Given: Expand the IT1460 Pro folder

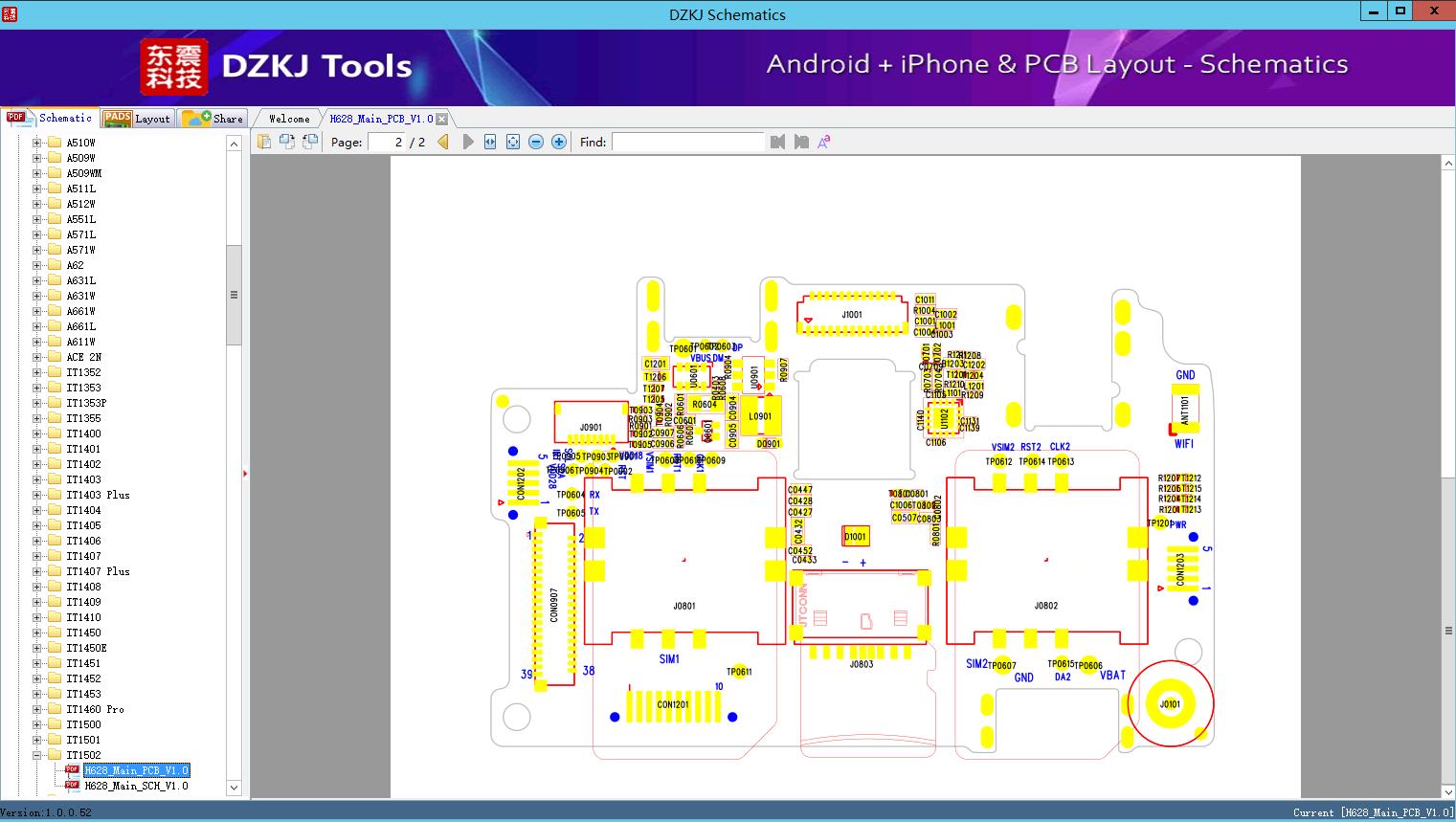Looking at the screenshot, I should click(x=37, y=709).
